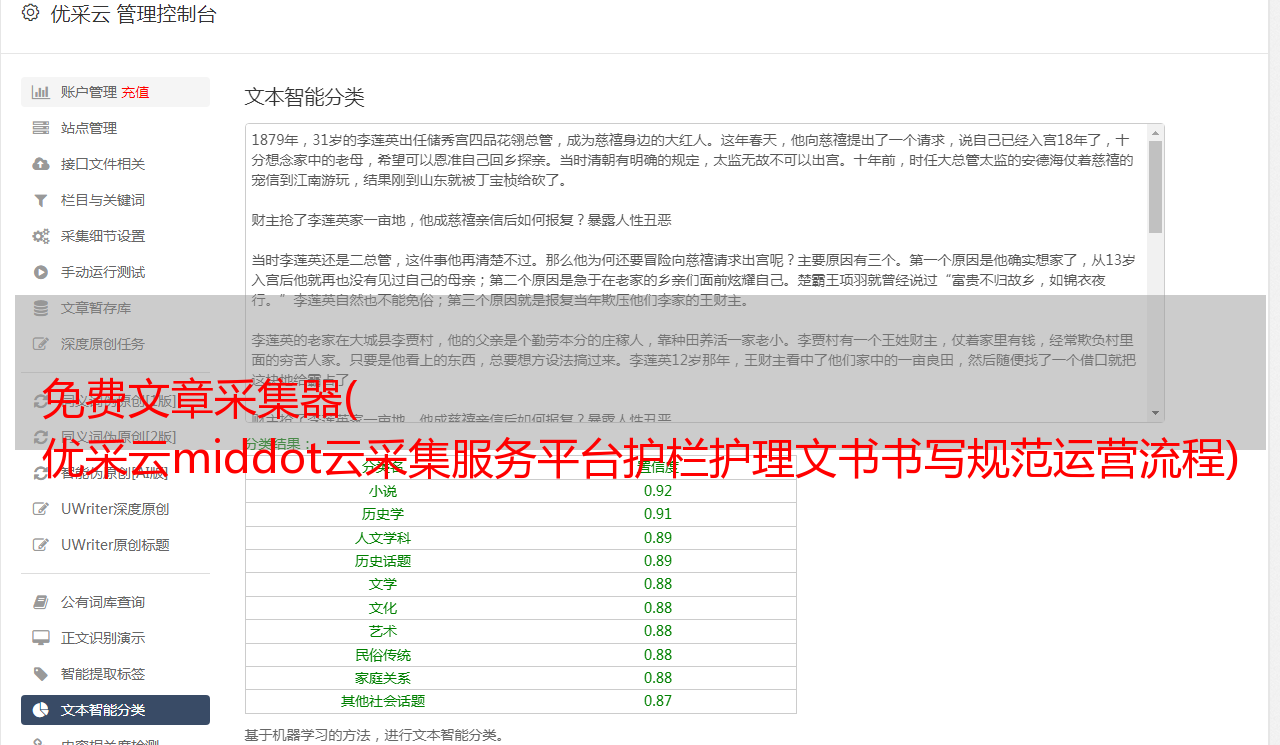This screenshot has height=745, width=1280.
Task: Open 采集细节设置 via its gears icon
Action: tap(41, 236)
